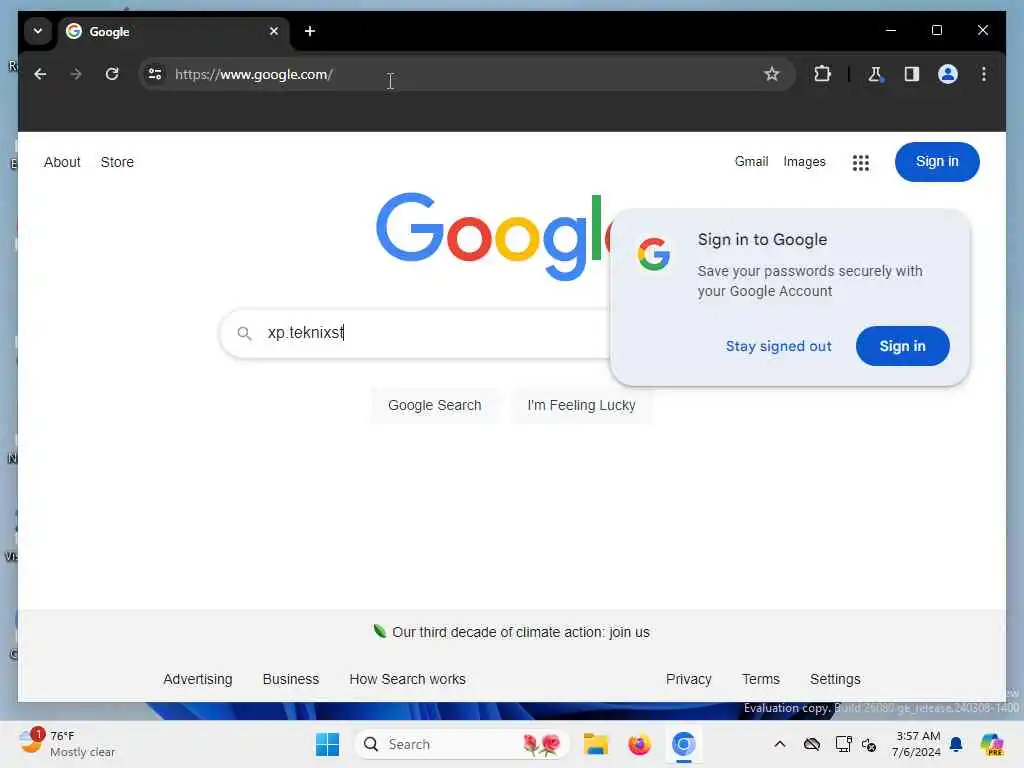Open the Google apps grid
The image size is (1024, 768).
[860, 163]
